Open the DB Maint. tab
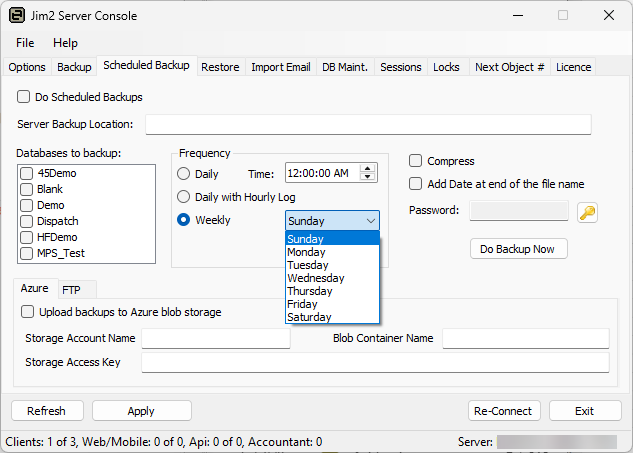This screenshot has width=633, height=453. click(x=345, y=67)
